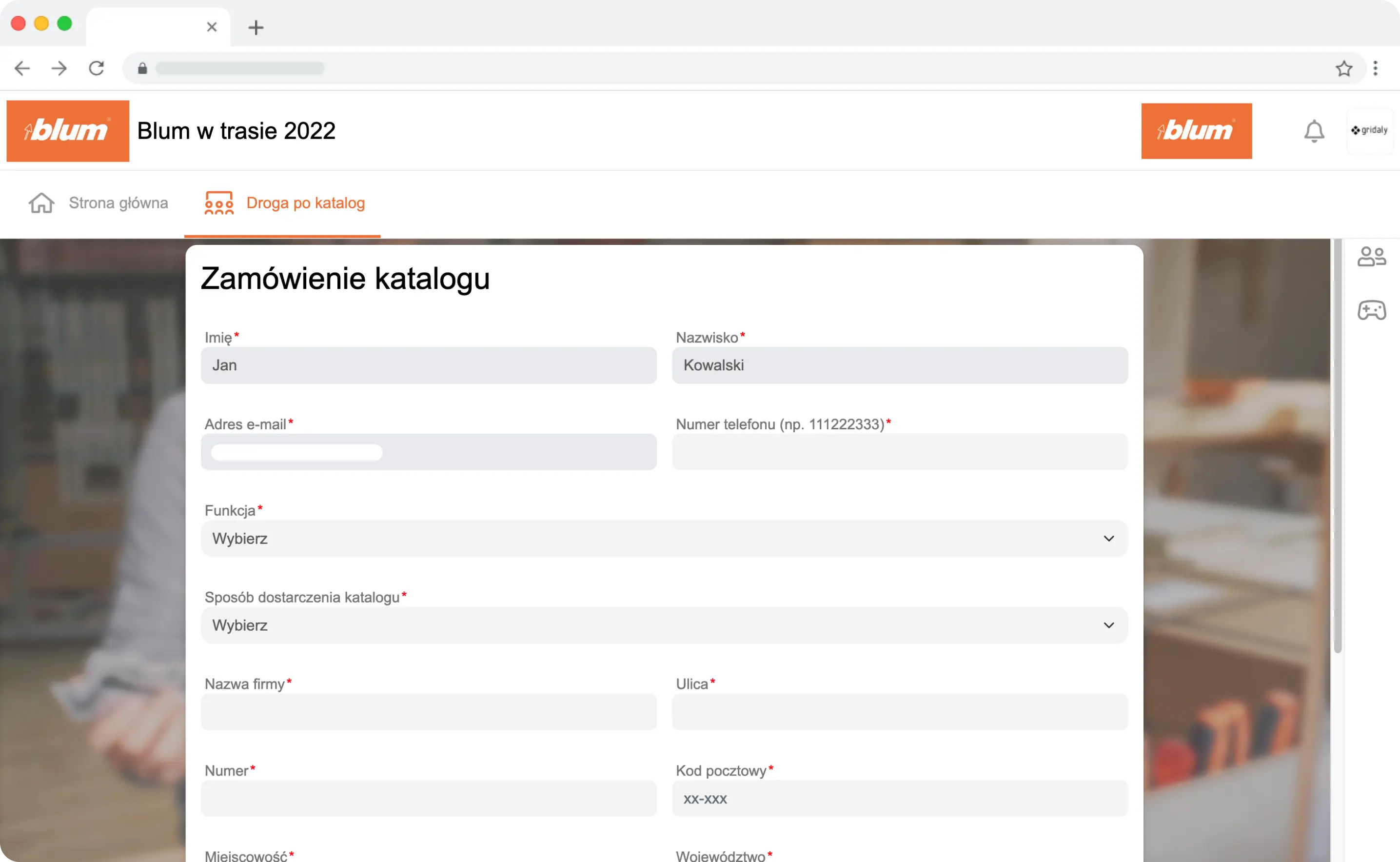This screenshot has height=862, width=1400.
Task: Click the bookmark star in address bar
Action: [x=1344, y=68]
